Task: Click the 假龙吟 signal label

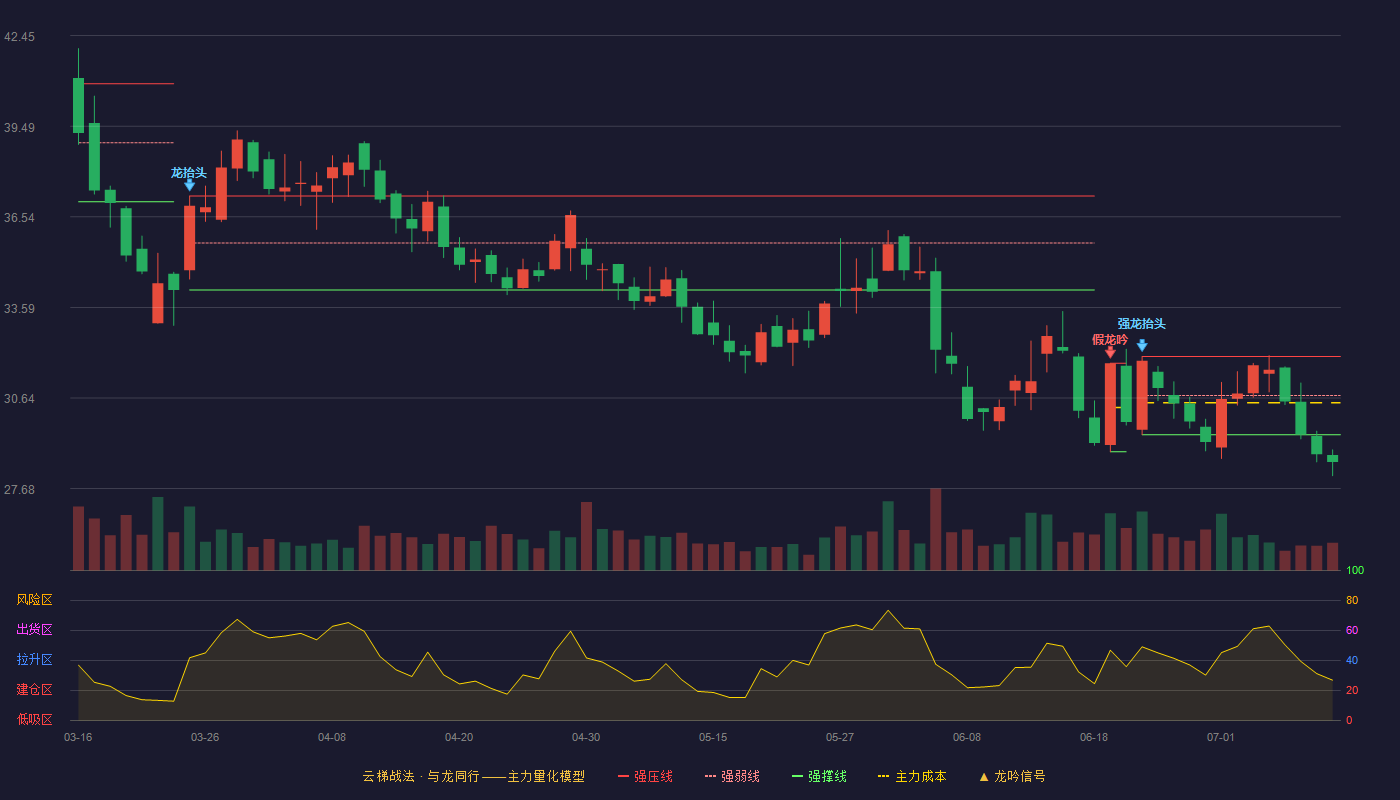Action: tap(1110, 340)
